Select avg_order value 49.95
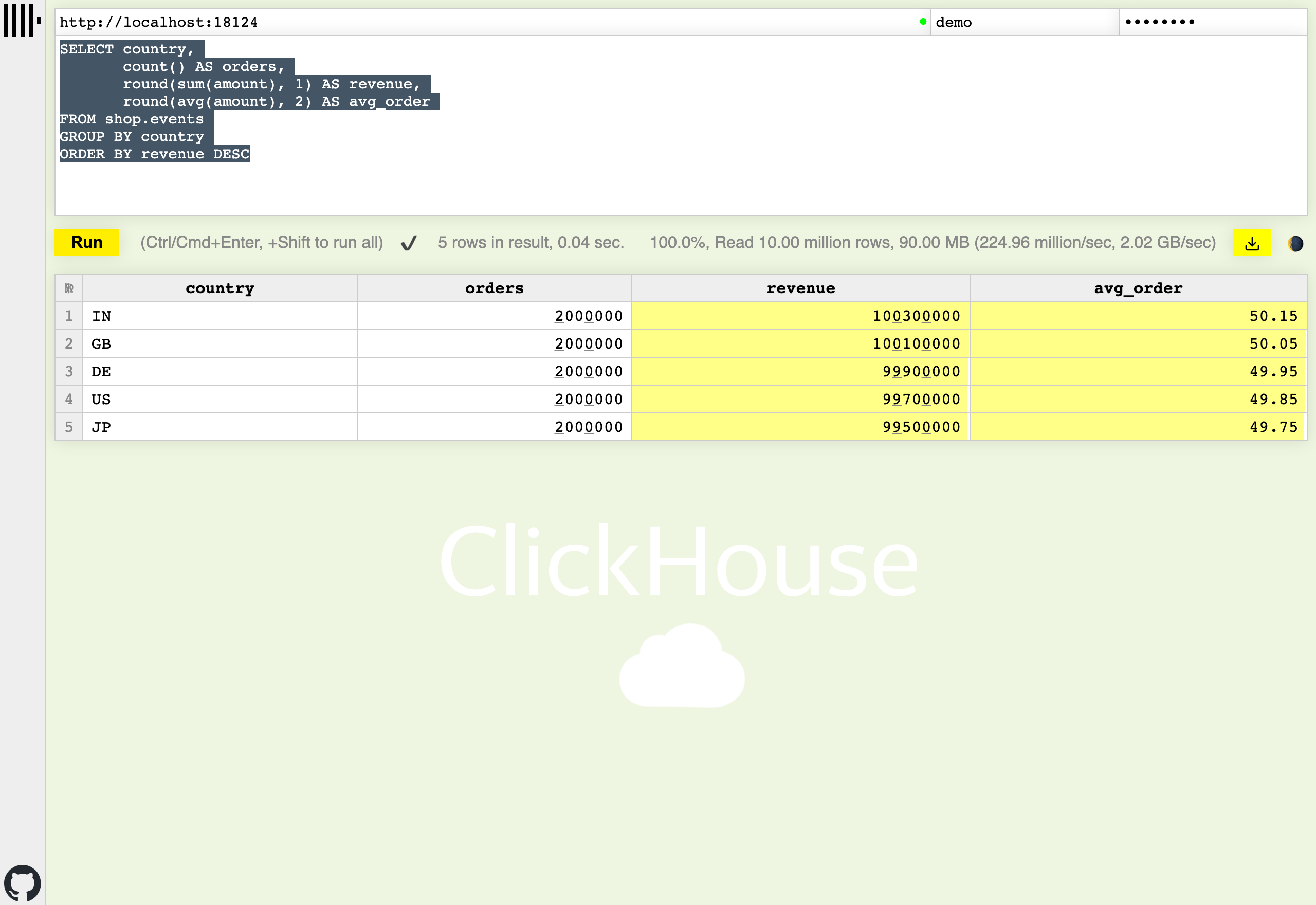The width and height of the screenshot is (1316, 905). [x=1138, y=371]
